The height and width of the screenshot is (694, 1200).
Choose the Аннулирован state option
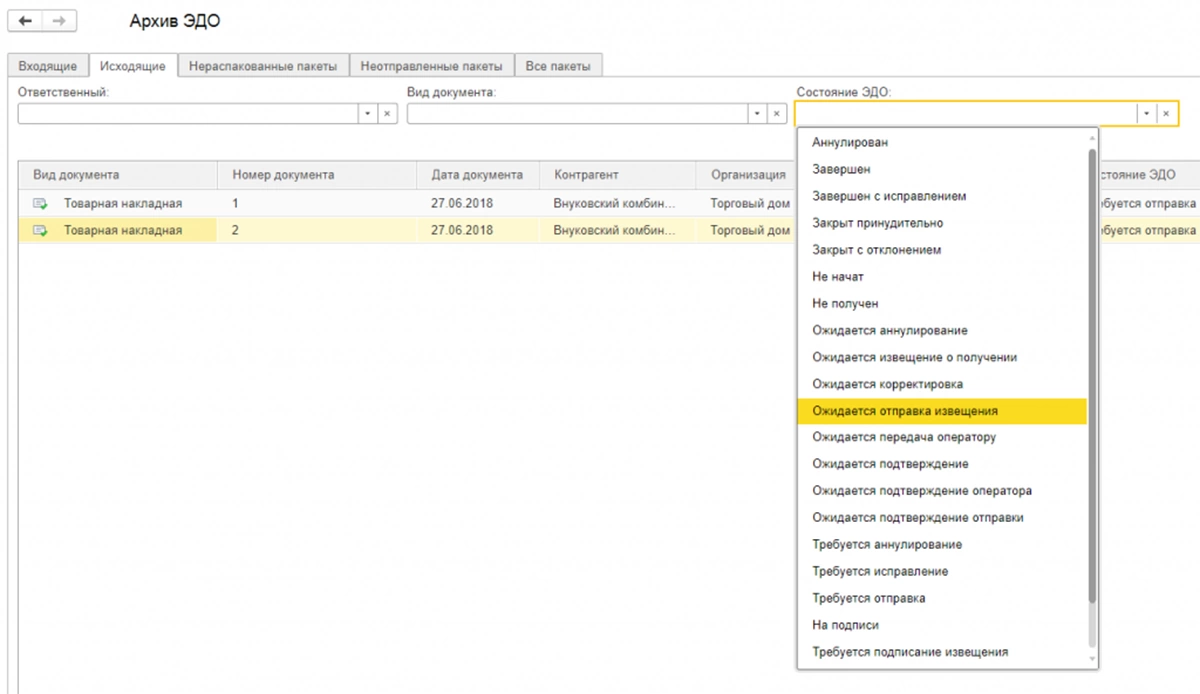850,143
